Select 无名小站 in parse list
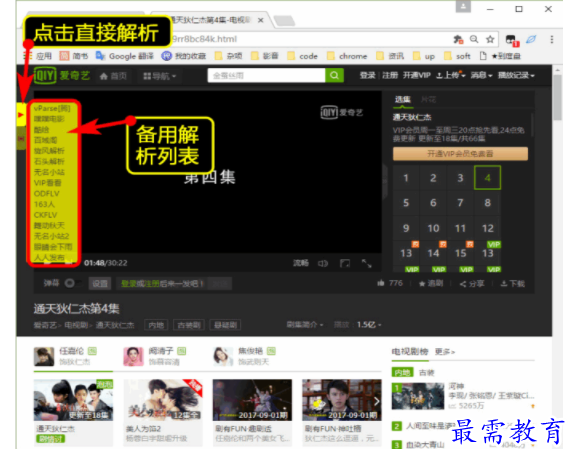This screenshot has width=573, height=463. pyautogui.click(x=49, y=172)
